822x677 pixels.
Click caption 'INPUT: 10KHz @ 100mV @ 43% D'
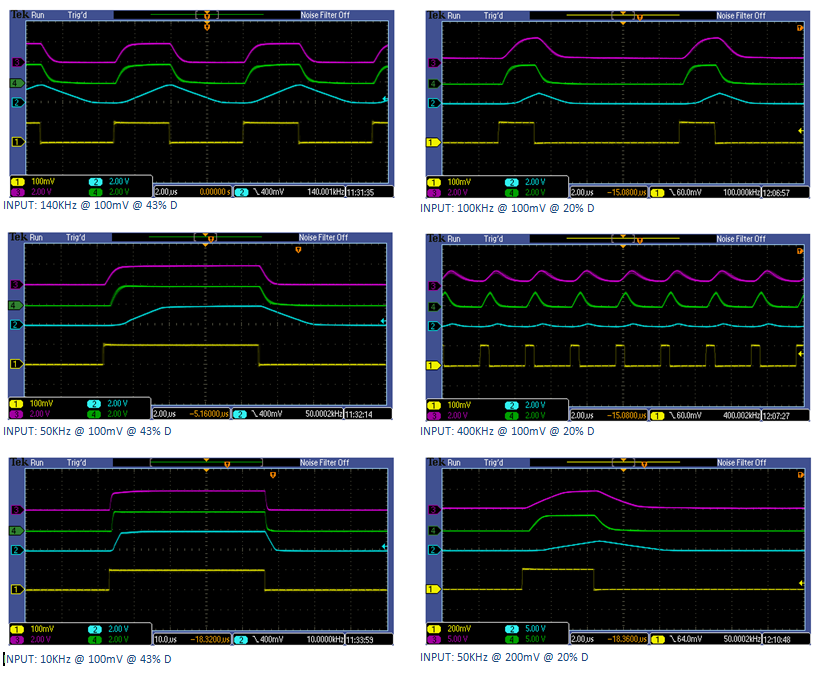(x=88, y=659)
